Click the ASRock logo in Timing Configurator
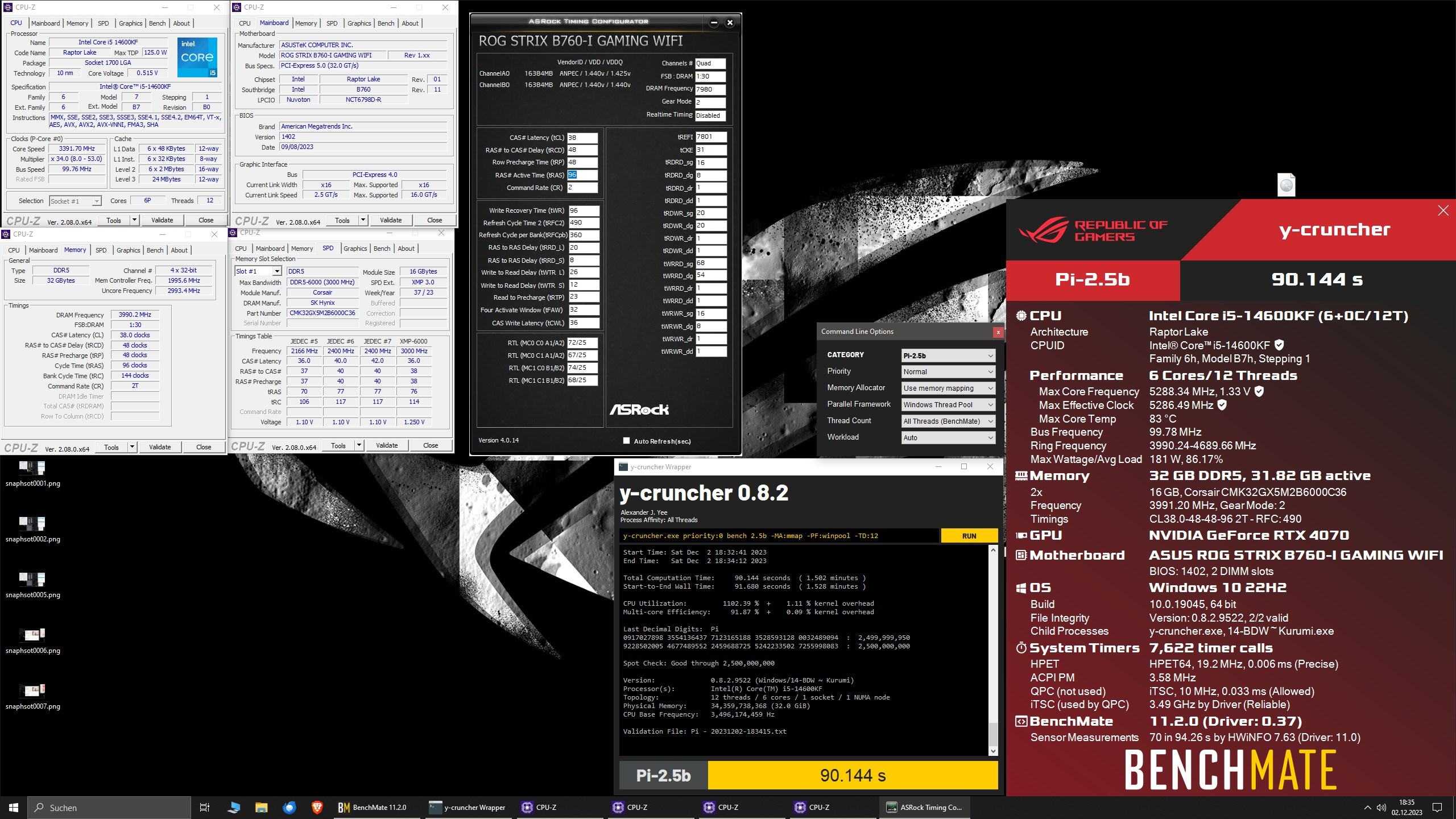 pyautogui.click(x=639, y=409)
